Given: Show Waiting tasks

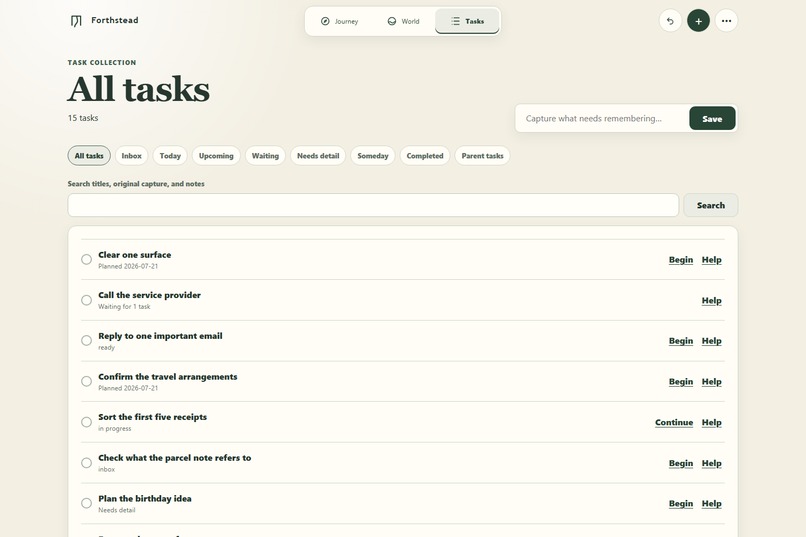Looking at the screenshot, I should click(265, 156).
